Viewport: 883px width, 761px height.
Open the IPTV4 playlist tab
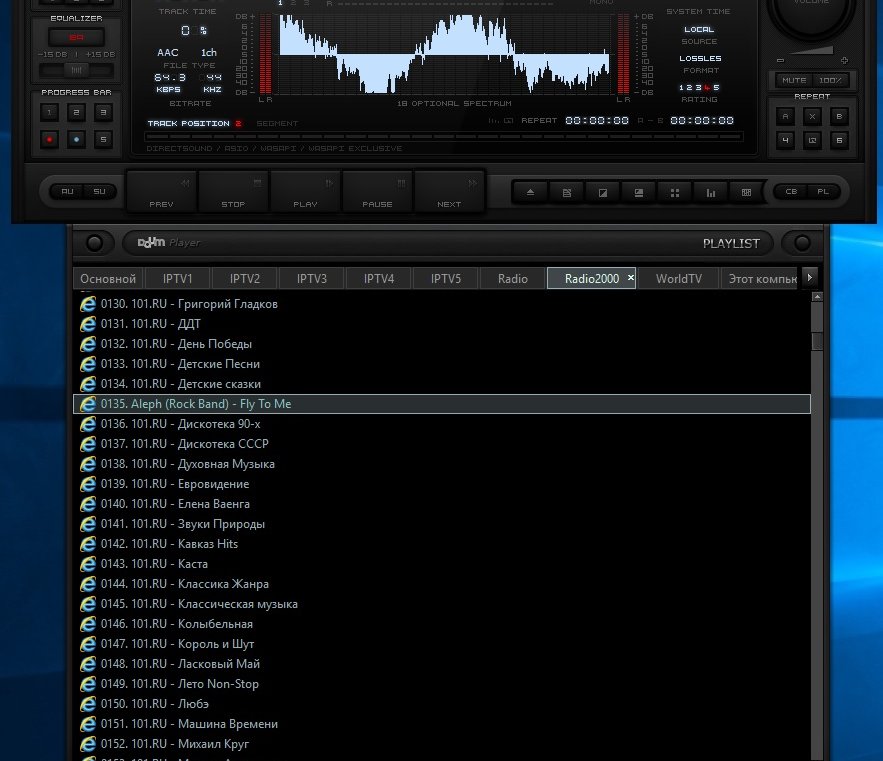tap(378, 279)
